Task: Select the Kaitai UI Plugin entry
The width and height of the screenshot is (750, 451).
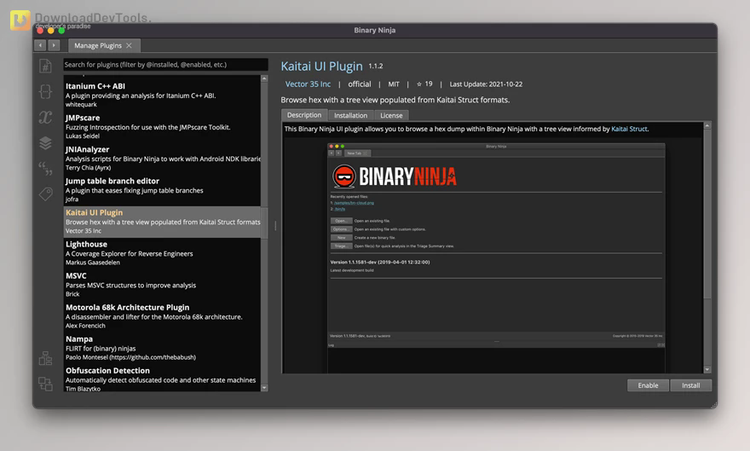Action: pyautogui.click(x=162, y=221)
